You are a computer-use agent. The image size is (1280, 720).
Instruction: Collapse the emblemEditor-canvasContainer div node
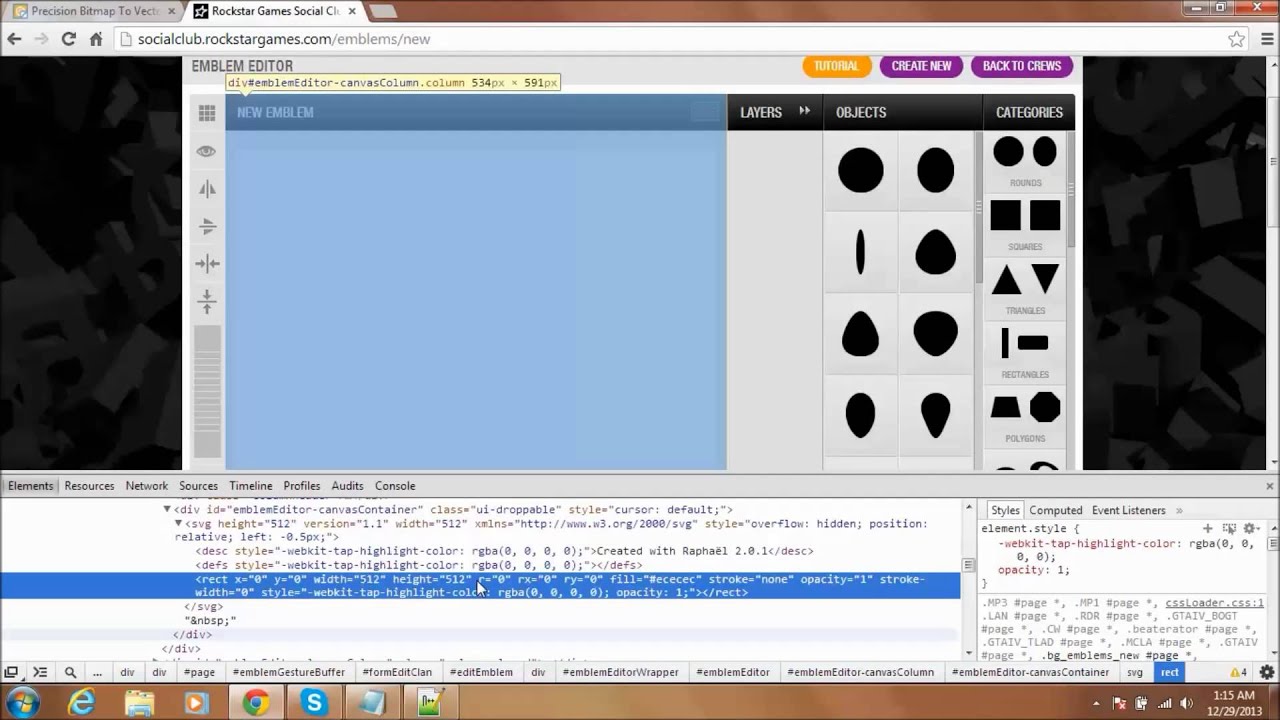point(167,510)
